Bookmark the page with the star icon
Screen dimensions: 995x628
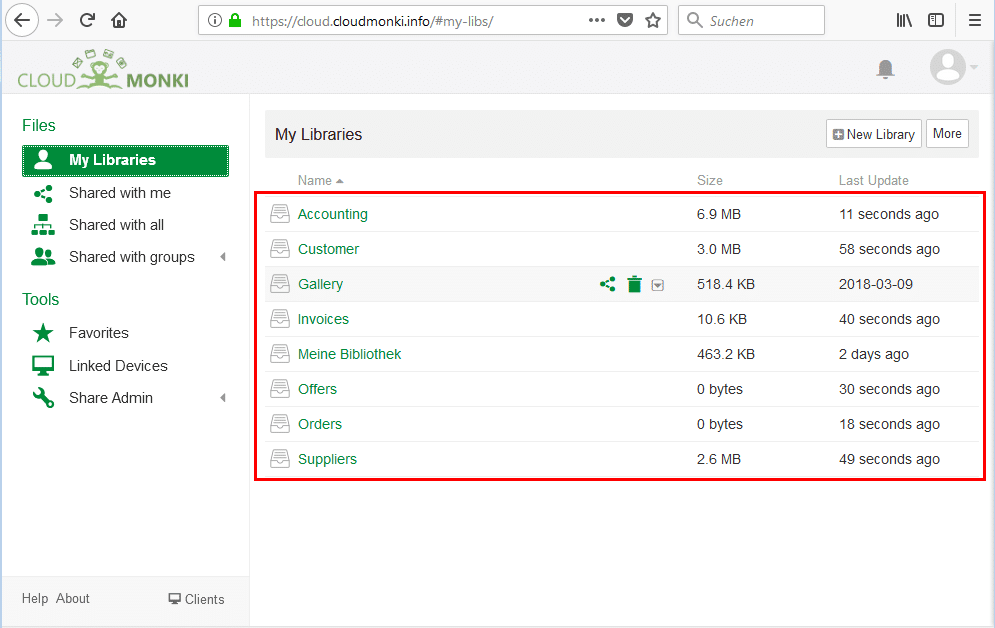653,21
